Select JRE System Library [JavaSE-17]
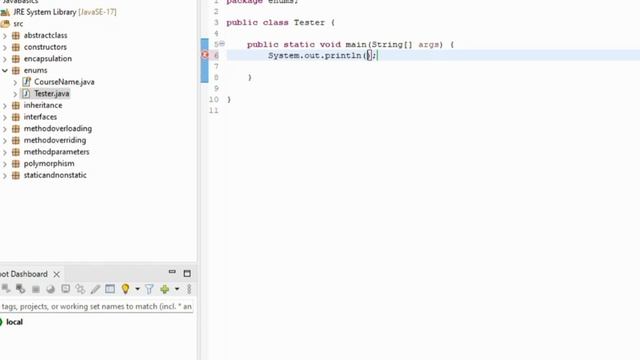This screenshot has height=360, width=640. click(x=65, y=12)
